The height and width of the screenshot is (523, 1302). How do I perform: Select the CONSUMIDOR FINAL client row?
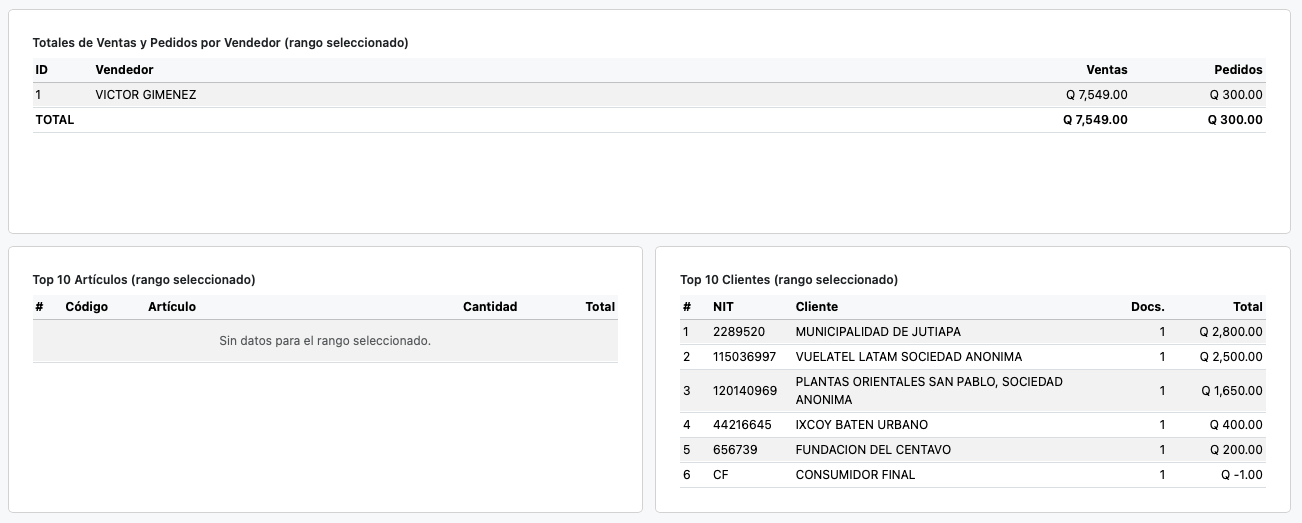click(855, 475)
